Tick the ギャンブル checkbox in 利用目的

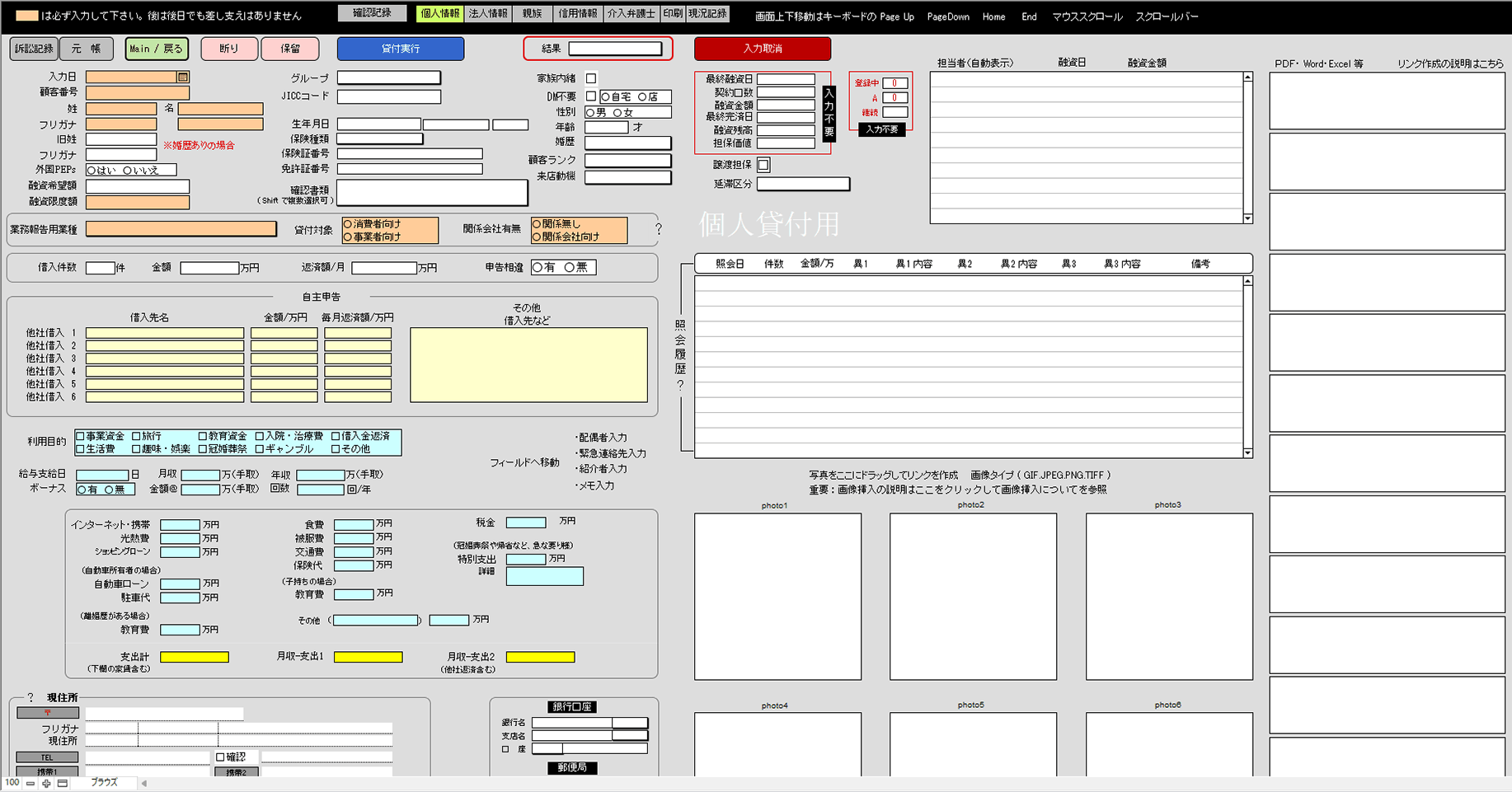(x=259, y=449)
